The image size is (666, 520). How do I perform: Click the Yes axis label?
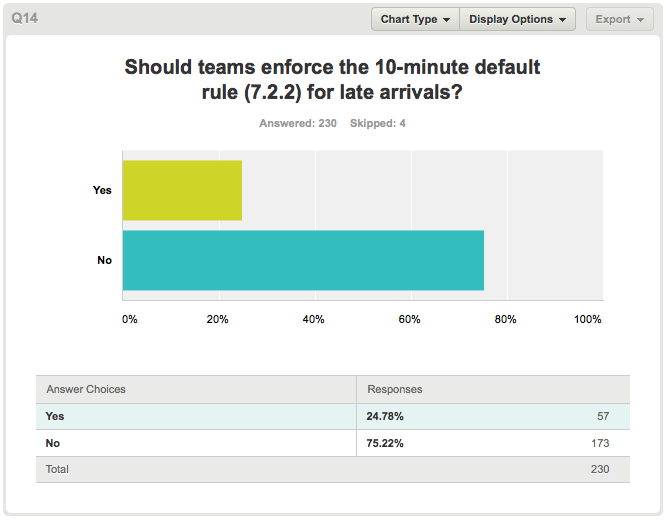[102, 190]
